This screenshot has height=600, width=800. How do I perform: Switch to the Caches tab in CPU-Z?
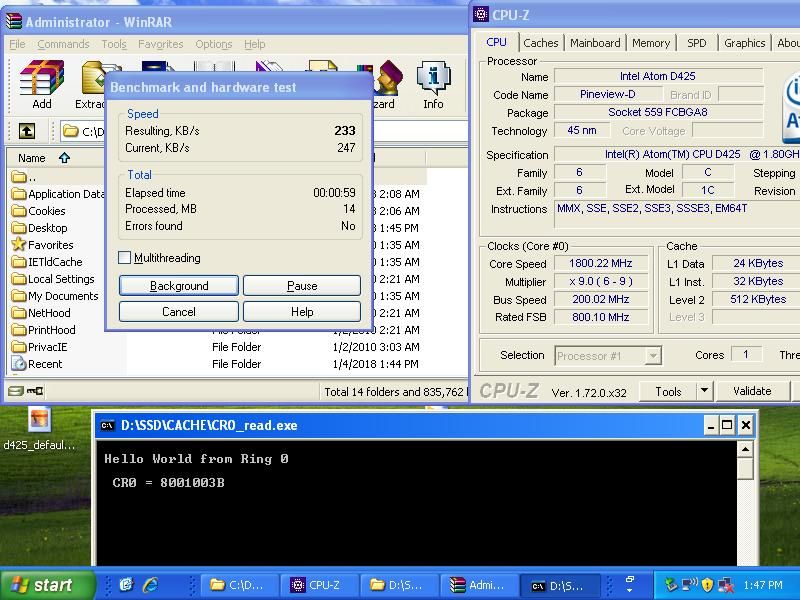(541, 43)
